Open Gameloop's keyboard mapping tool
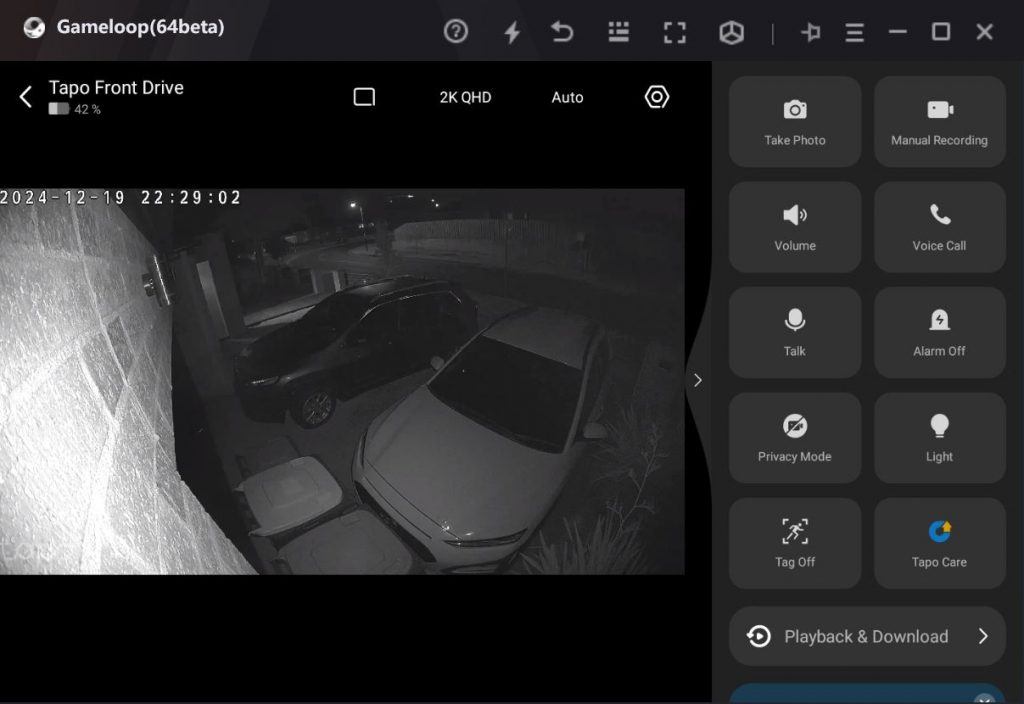This screenshot has height=704, width=1024. click(617, 31)
